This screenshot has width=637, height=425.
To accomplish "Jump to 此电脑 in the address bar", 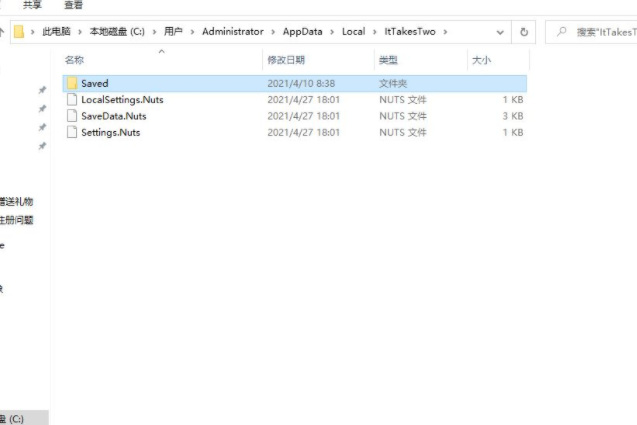I will click(56, 32).
